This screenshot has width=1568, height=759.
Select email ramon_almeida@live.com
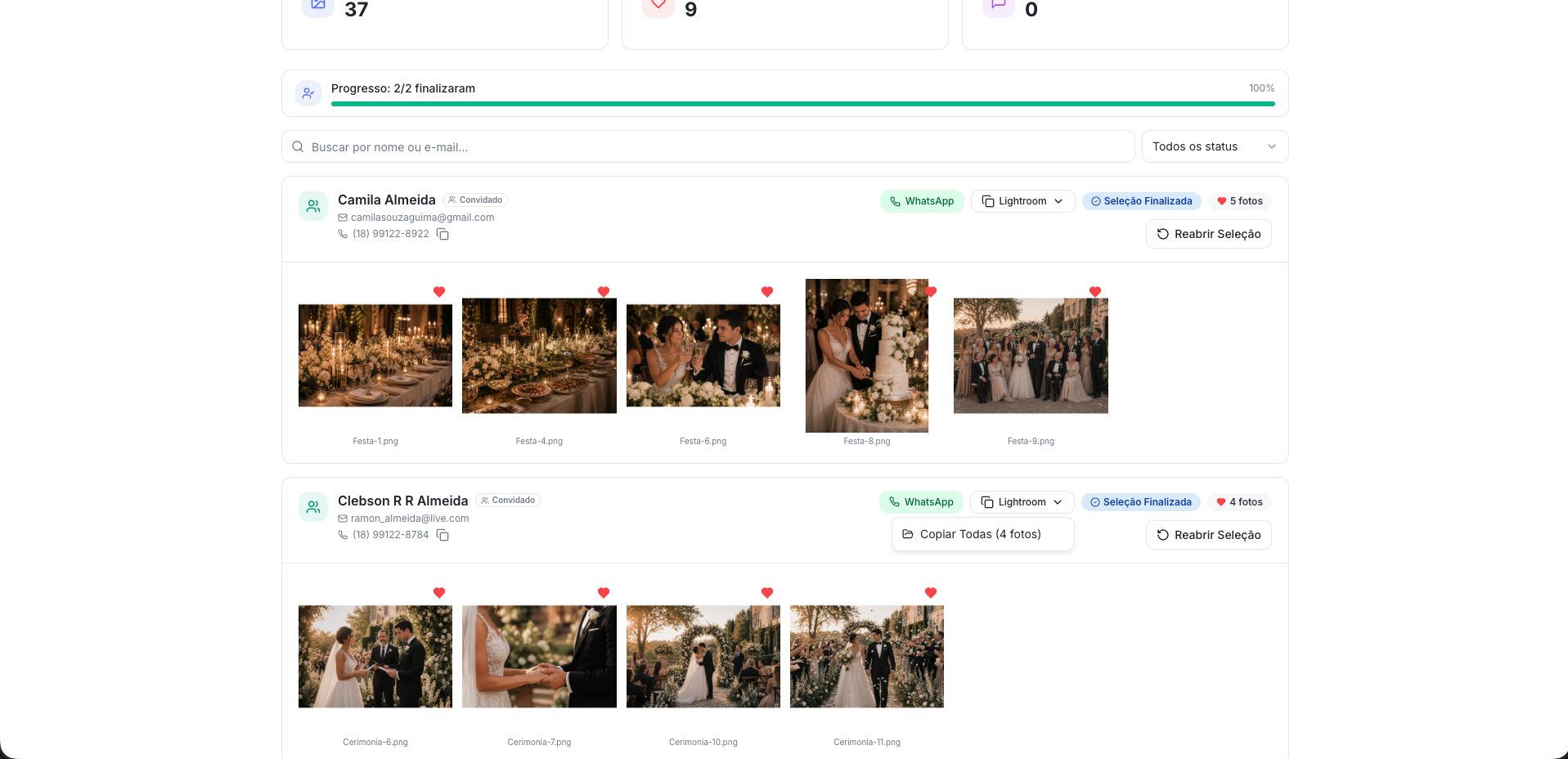pyautogui.click(x=410, y=519)
